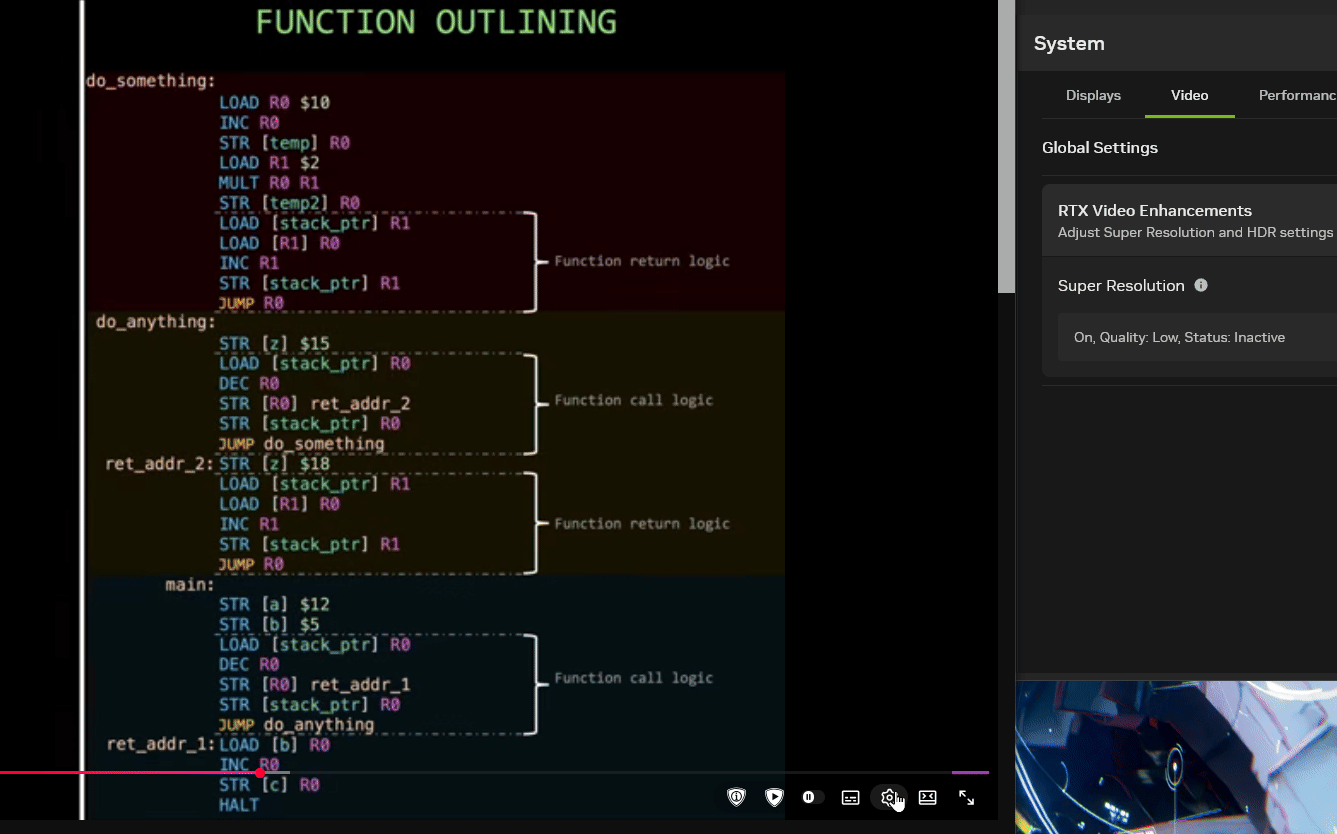Switch to the Displays tab
The image size is (1337, 834).
pos(1093,95)
